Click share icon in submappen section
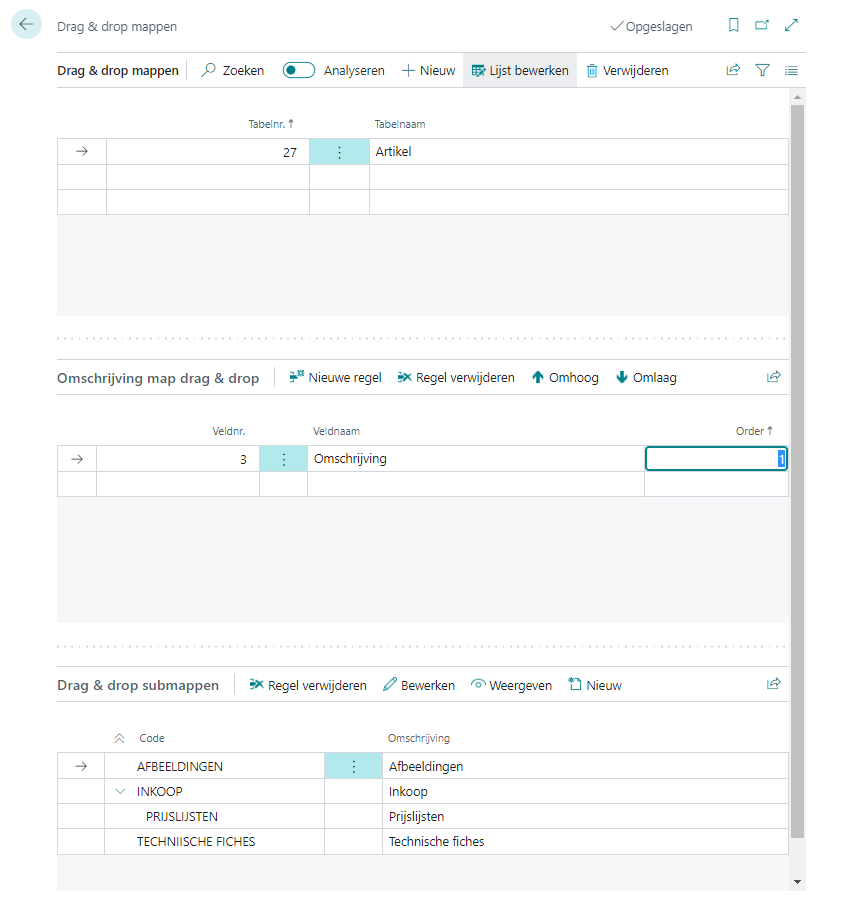Viewport: 859px width, 903px height. 773,685
